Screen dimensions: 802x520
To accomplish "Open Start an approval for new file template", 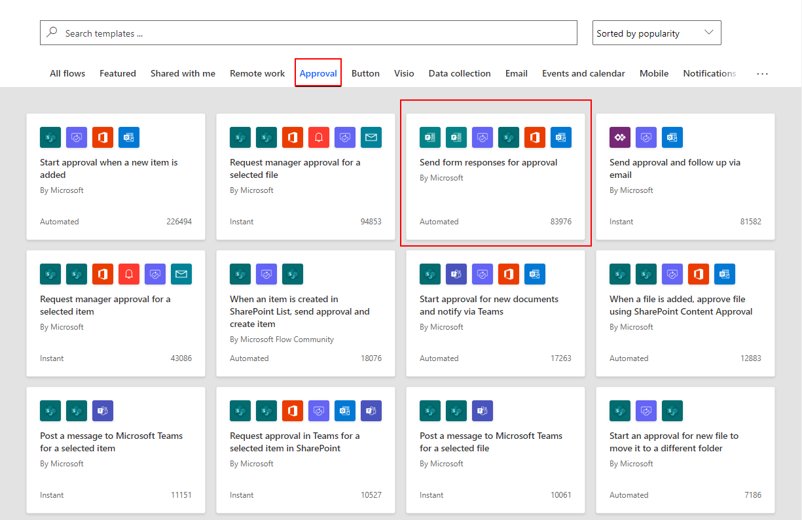I will click(x=685, y=450).
